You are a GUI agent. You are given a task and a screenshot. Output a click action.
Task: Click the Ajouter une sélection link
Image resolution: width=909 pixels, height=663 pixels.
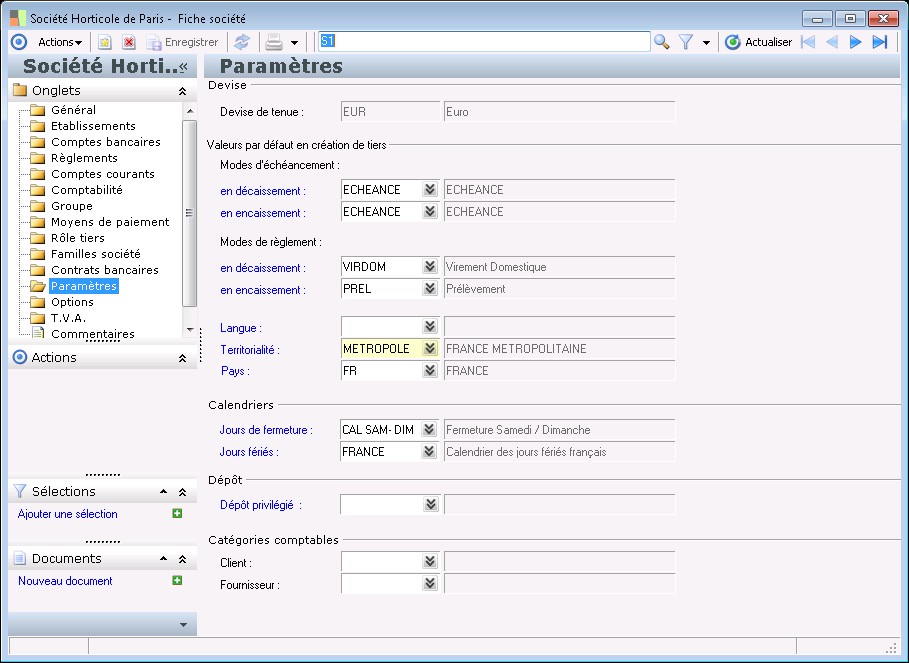pyautogui.click(x=68, y=514)
